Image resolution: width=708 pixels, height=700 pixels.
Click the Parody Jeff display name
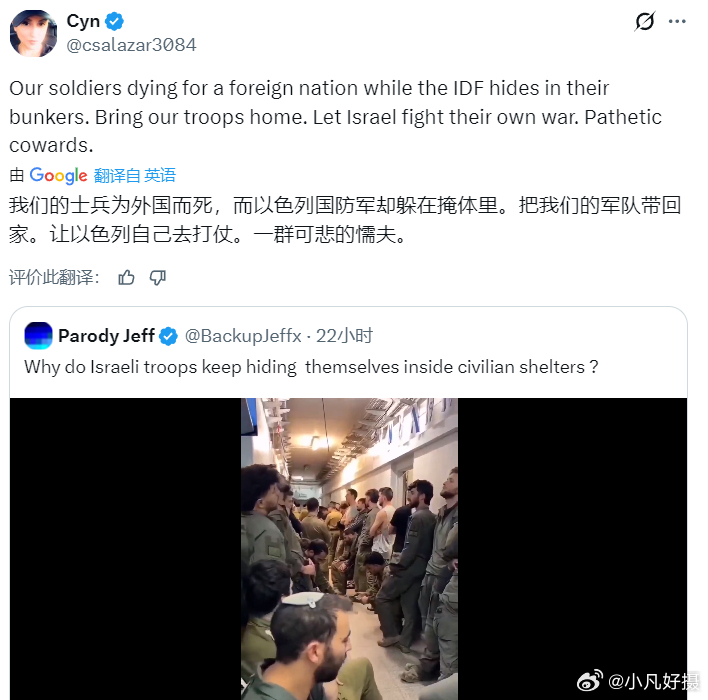(107, 336)
